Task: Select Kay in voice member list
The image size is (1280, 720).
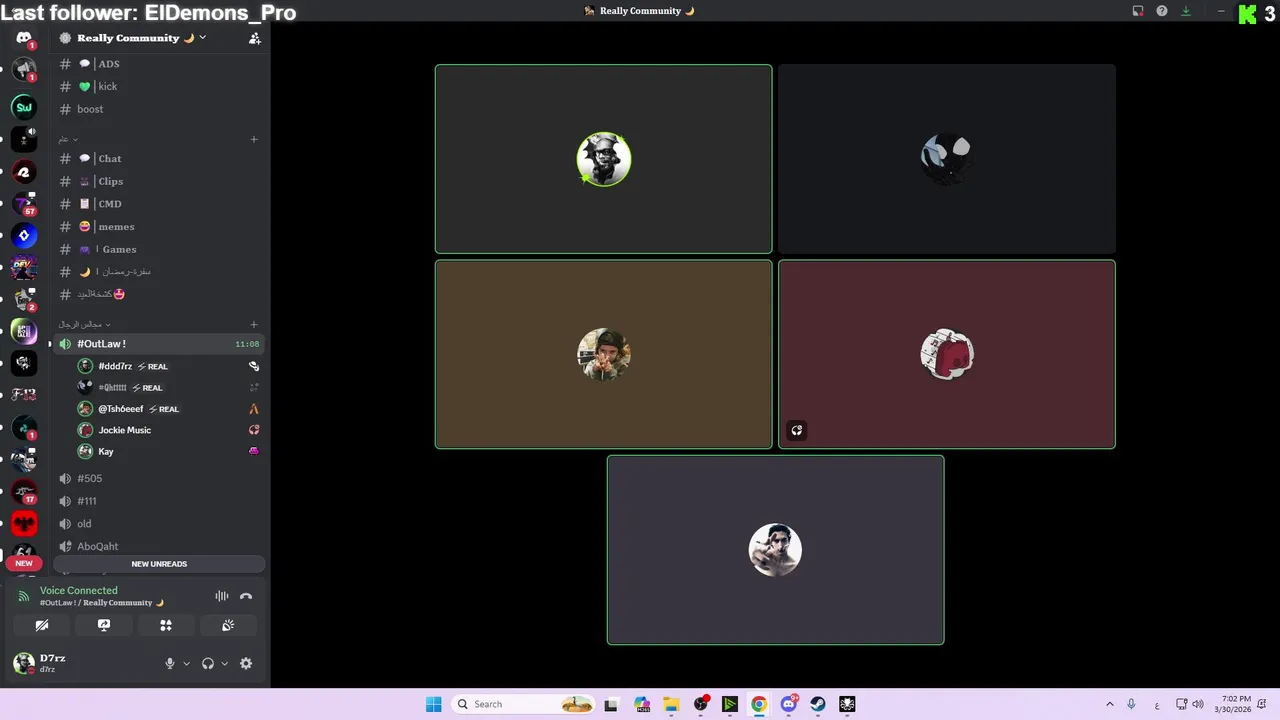Action: pos(168,451)
